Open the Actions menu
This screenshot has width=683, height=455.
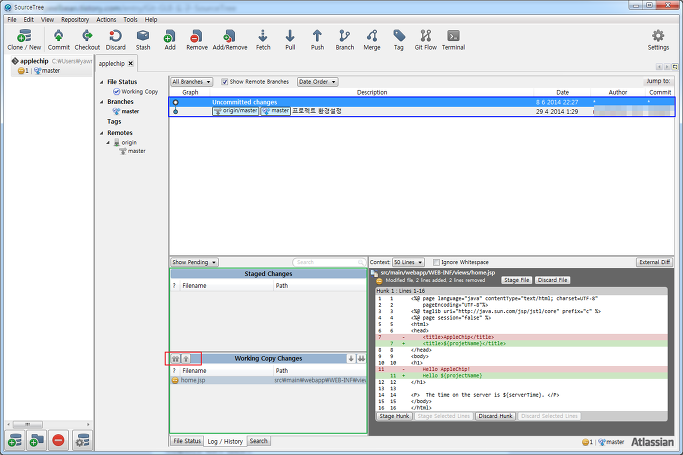(106, 20)
